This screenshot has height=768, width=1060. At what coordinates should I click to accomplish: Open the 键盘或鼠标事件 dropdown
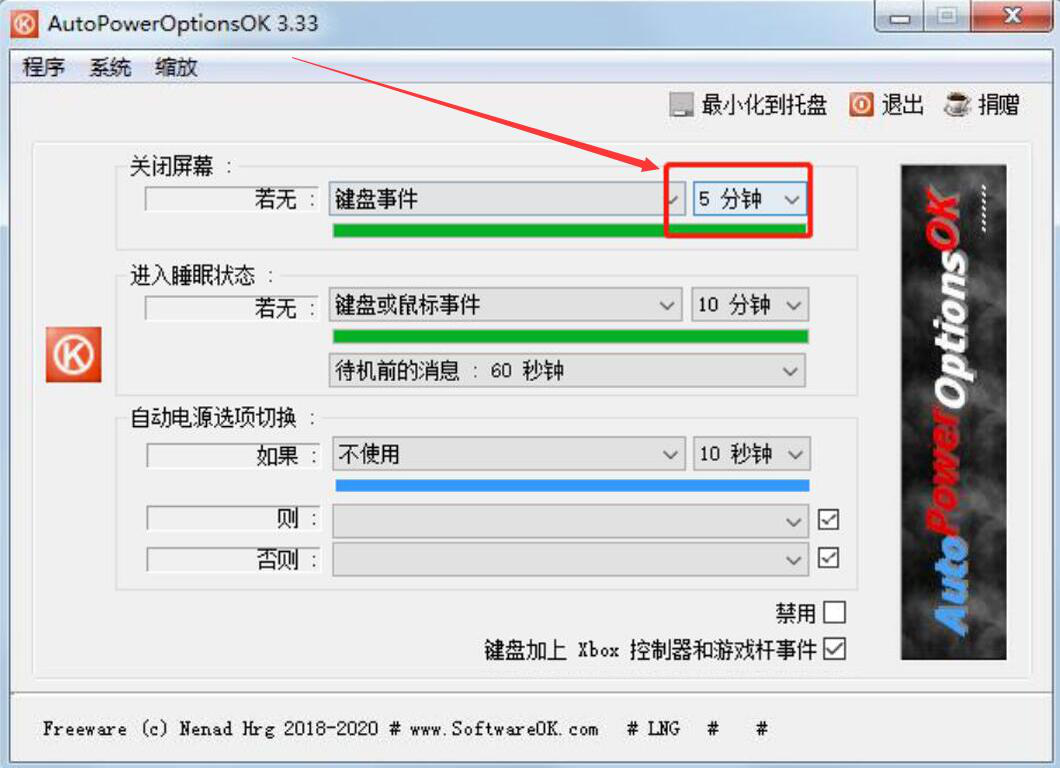tap(506, 305)
